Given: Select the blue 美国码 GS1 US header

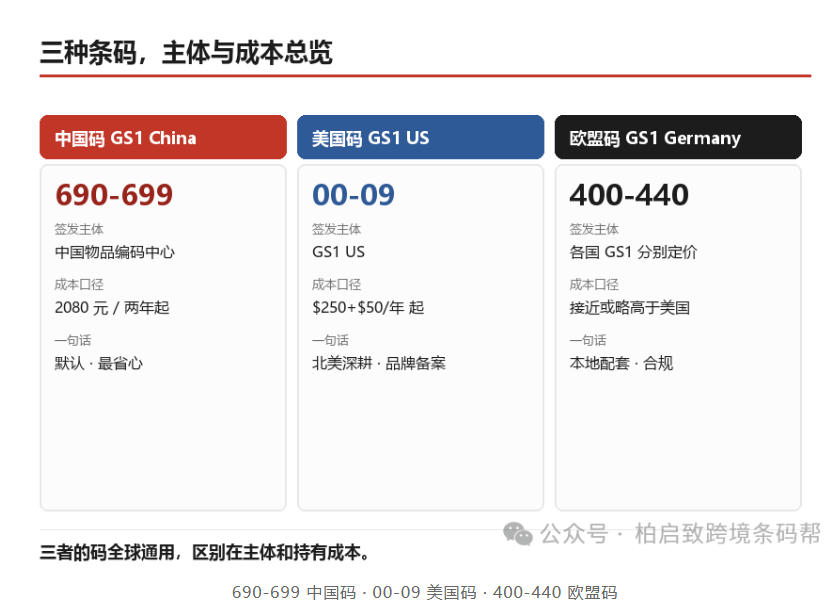Looking at the screenshot, I should tap(420, 137).
